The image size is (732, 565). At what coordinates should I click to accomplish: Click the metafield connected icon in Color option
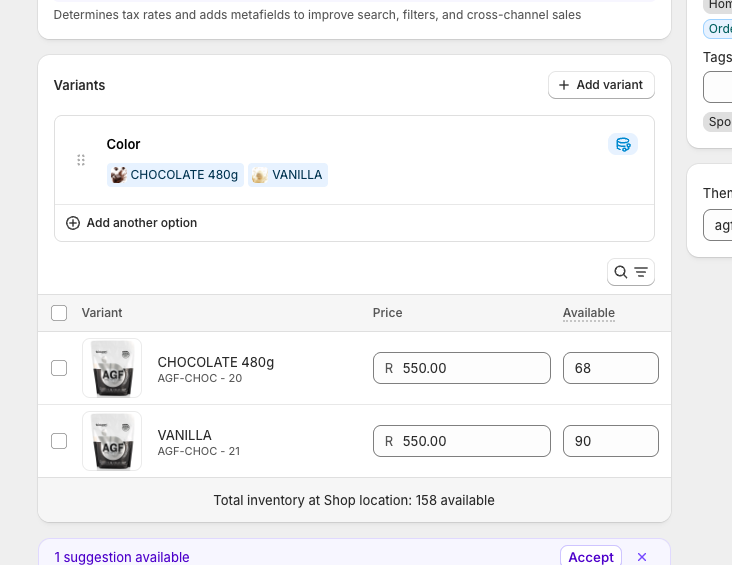click(x=623, y=145)
